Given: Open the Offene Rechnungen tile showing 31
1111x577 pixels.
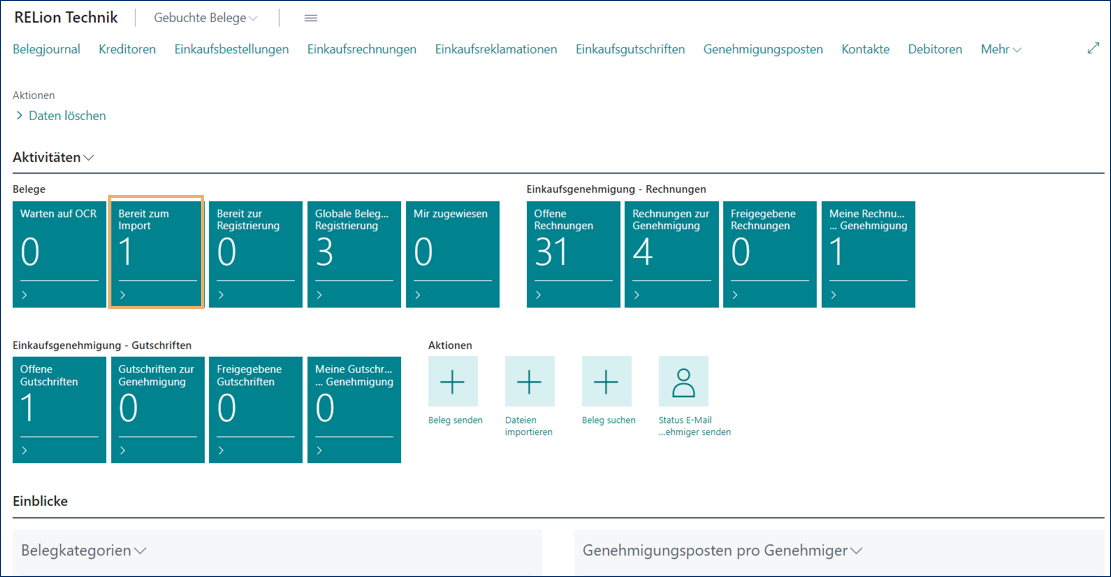Looking at the screenshot, I should point(573,250).
